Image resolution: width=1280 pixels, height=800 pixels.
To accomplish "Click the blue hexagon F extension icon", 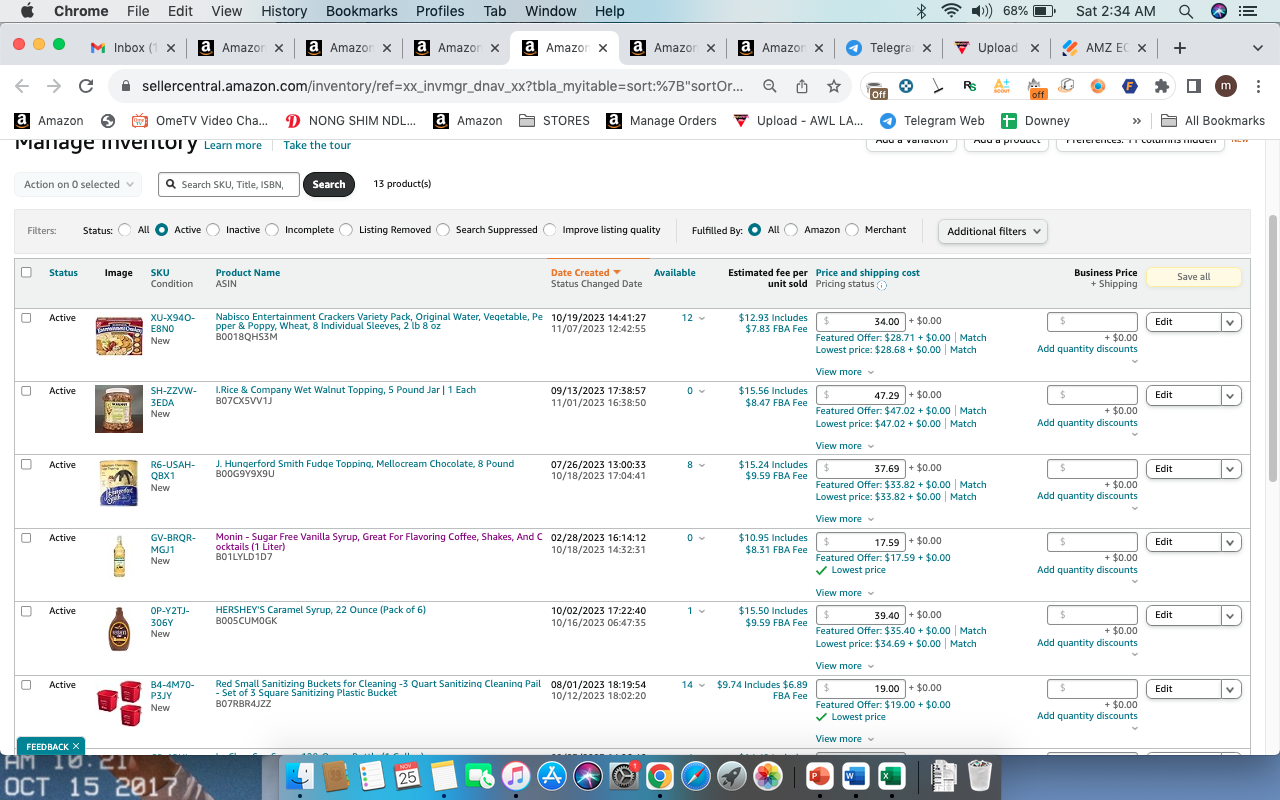I will click(x=1130, y=86).
